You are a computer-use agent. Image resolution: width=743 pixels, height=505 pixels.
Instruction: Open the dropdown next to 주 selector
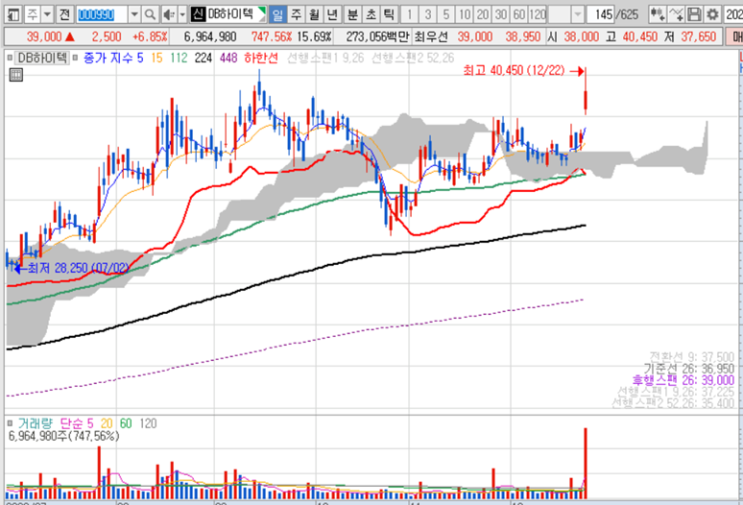[x=47, y=15]
